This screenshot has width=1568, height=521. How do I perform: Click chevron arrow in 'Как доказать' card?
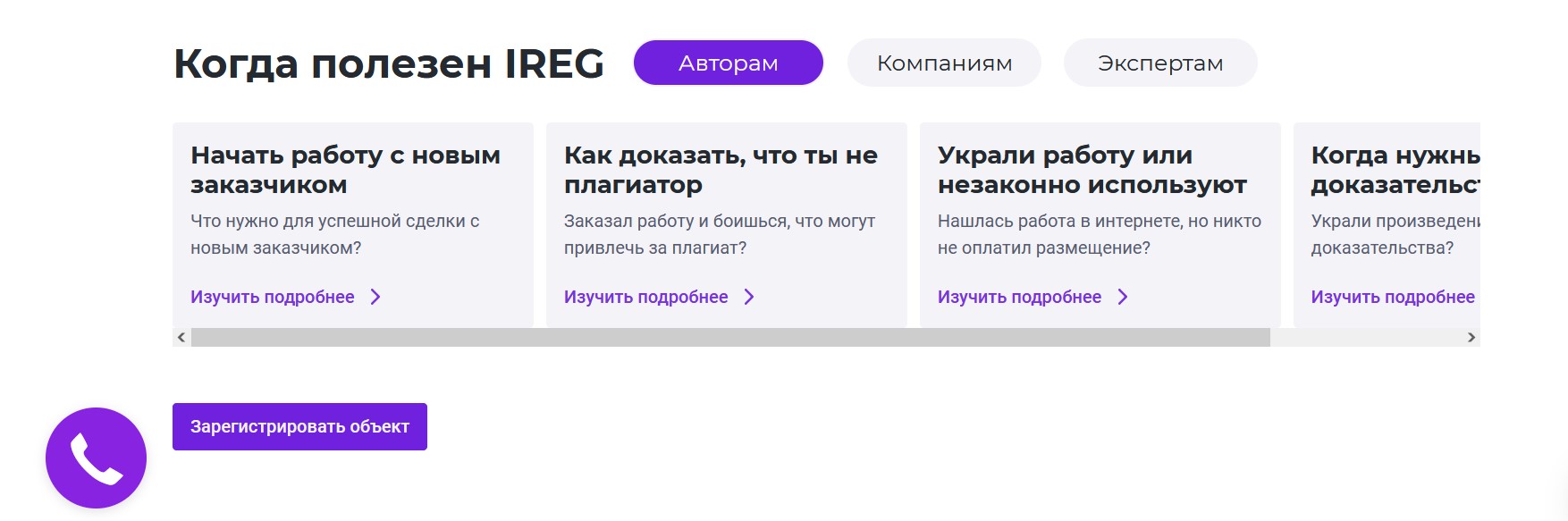click(x=749, y=297)
